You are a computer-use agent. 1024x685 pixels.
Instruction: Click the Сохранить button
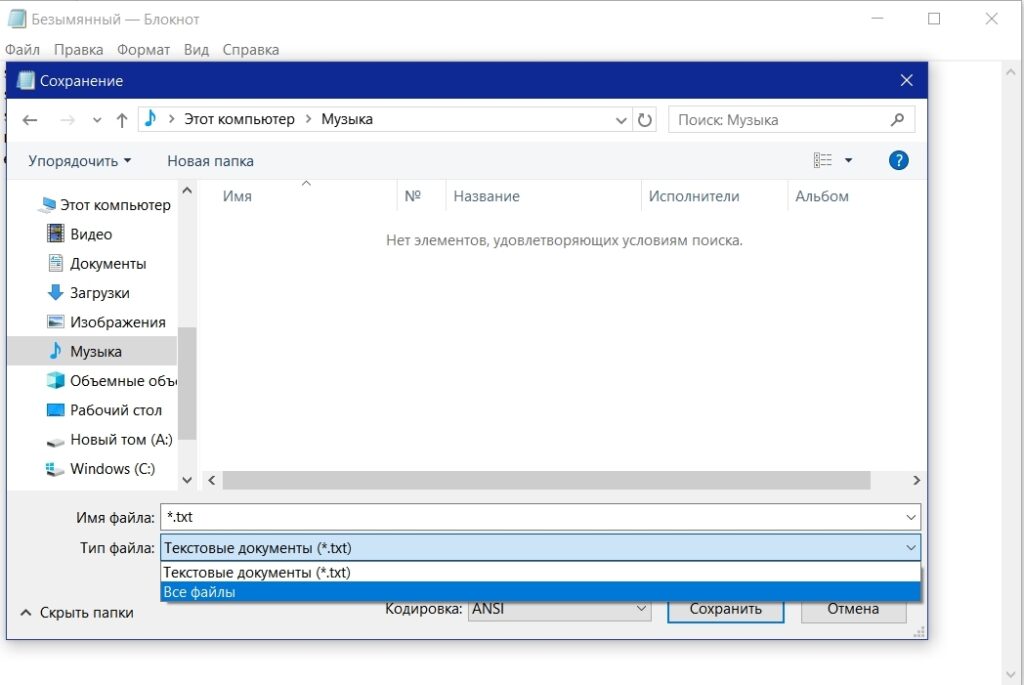(726, 609)
